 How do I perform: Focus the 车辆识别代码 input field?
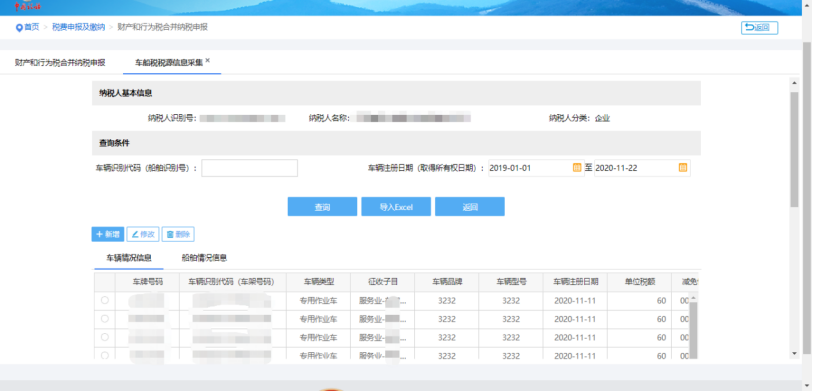click(x=249, y=168)
